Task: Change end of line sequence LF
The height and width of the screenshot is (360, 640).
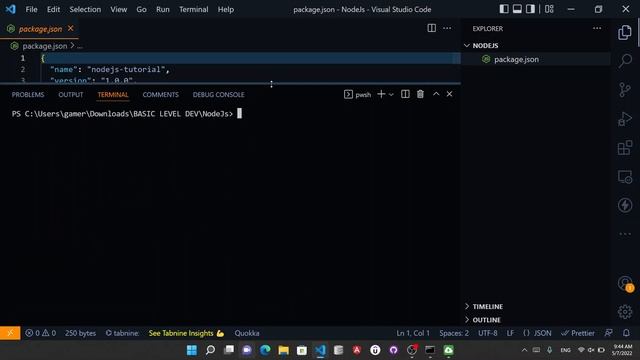Action: pos(510,333)
